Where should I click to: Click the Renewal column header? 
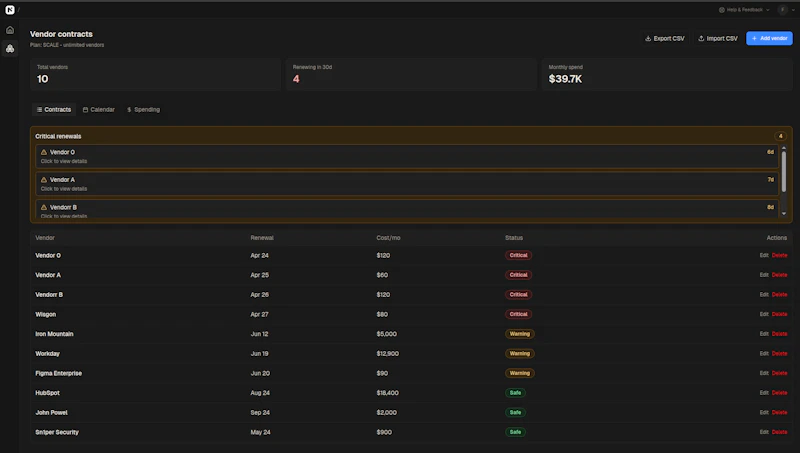(262, 238)
